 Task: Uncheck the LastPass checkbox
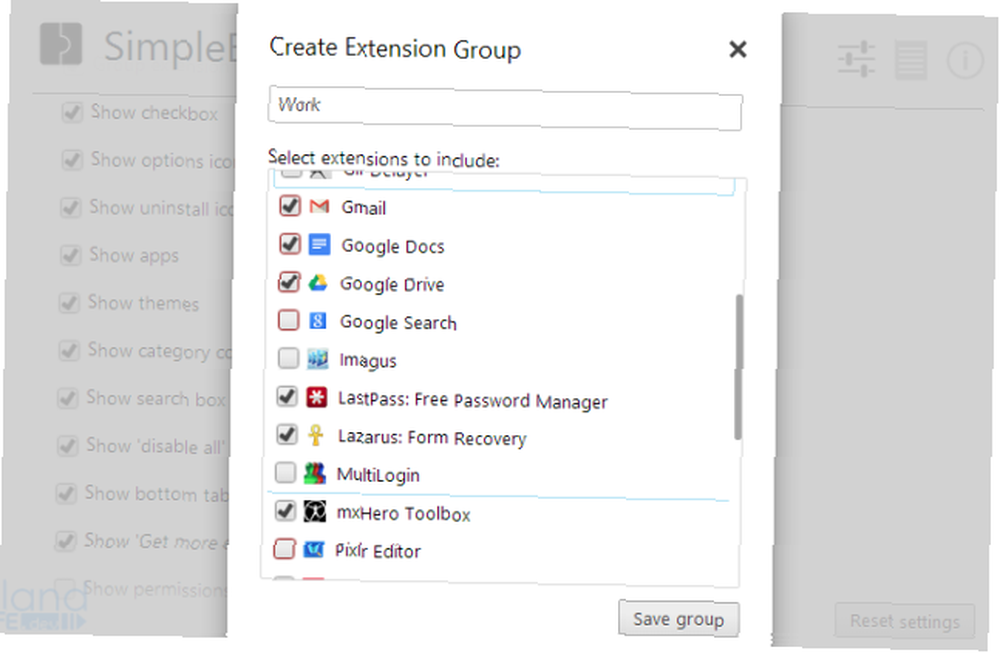pos(287,397)
